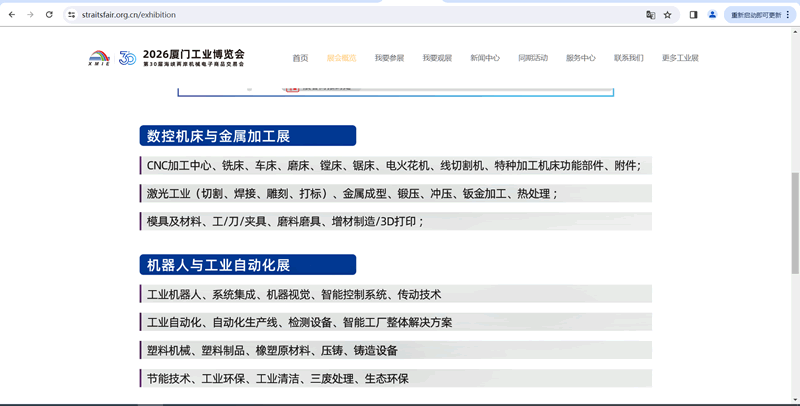Bookmark this page with star icon
This screenshot has height=406, width=800.
click(x=667, y=15)
